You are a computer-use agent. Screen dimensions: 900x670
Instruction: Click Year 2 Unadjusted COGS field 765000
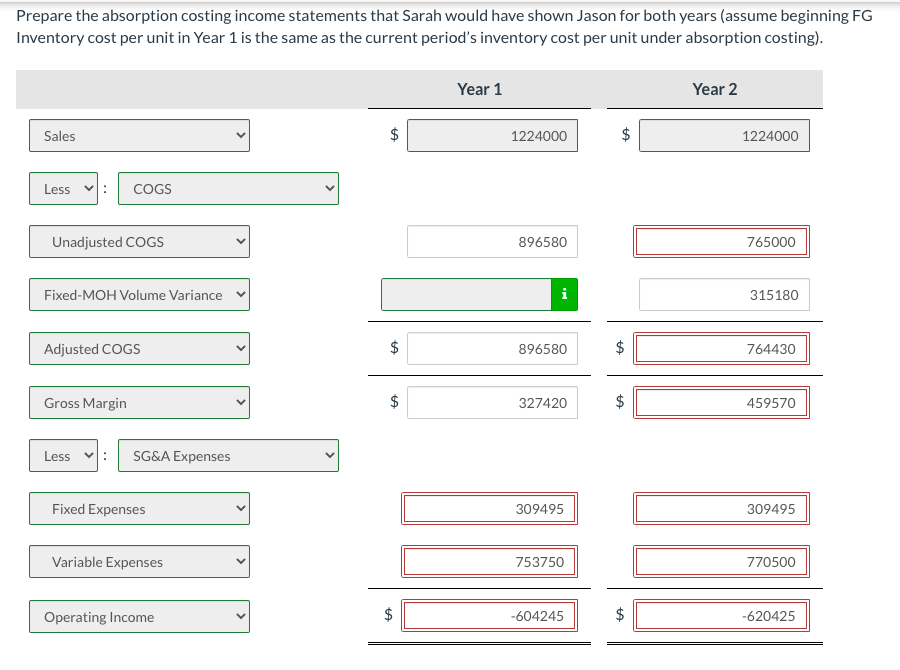coord(721,242)
